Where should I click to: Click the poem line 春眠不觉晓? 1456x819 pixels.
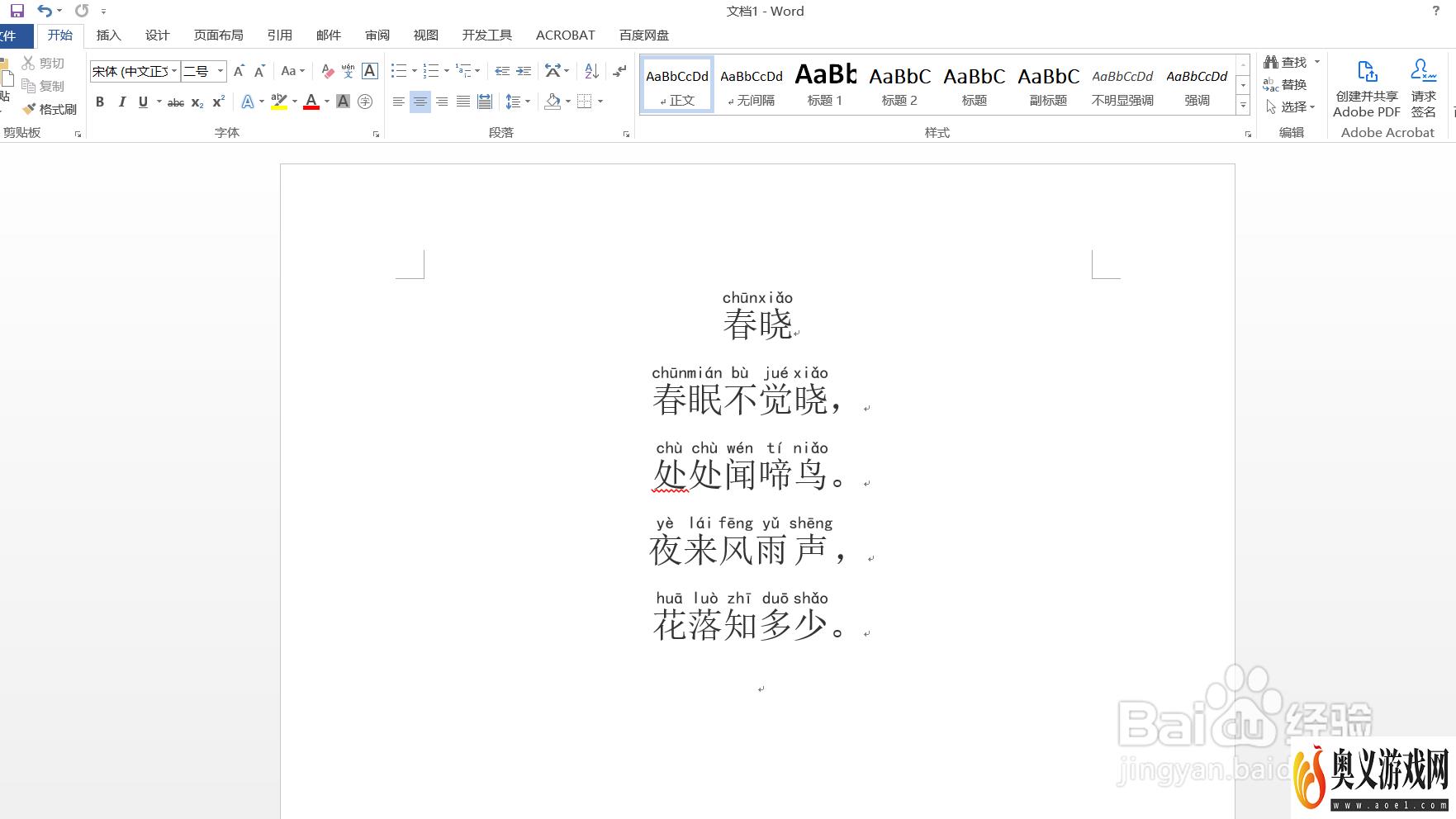pos(740,400)
